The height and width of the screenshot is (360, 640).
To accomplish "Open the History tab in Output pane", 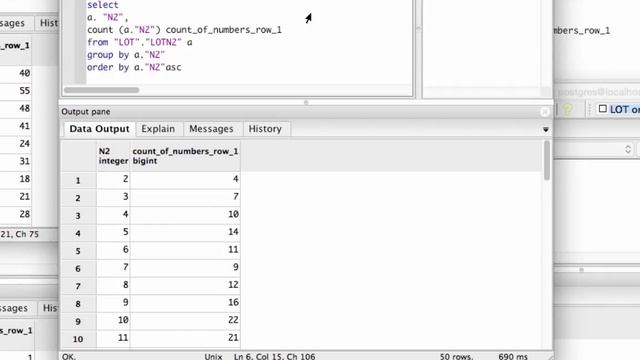I will pyautogui.click(x=265, y=129).
